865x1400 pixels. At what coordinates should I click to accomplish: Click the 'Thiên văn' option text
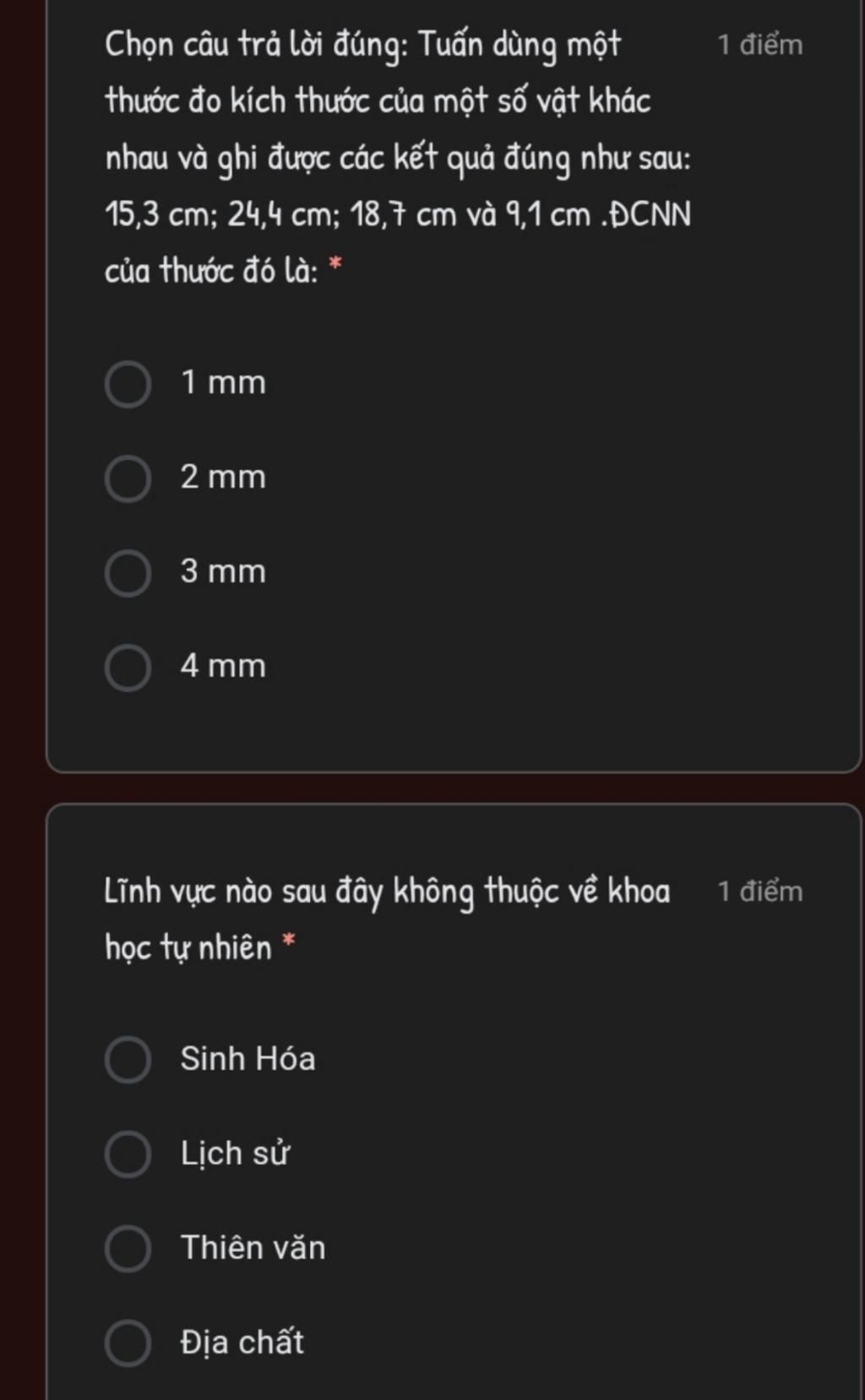(253, 1247)
